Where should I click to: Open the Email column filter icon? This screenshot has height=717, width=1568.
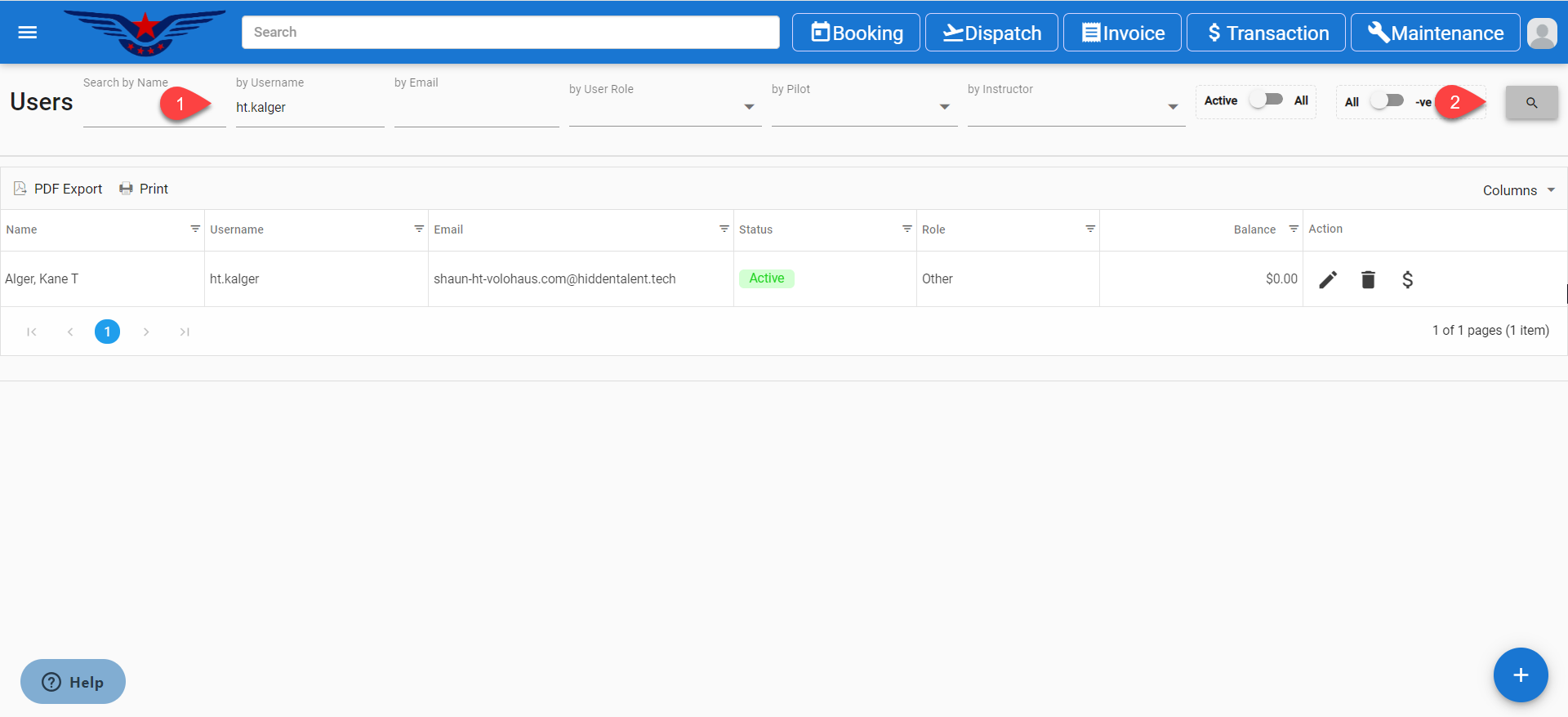(x=724, y=229)
